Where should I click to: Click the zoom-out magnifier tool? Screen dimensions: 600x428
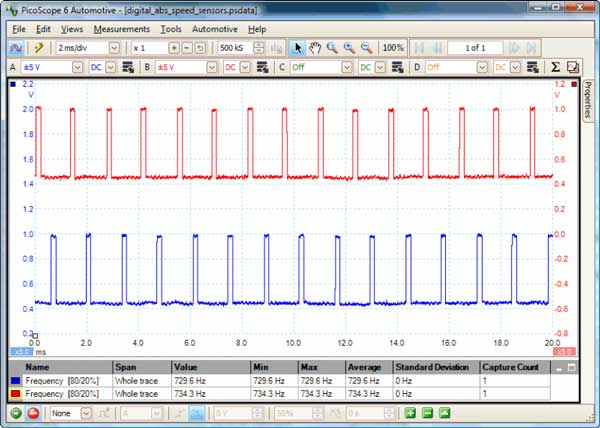[365, 48]
